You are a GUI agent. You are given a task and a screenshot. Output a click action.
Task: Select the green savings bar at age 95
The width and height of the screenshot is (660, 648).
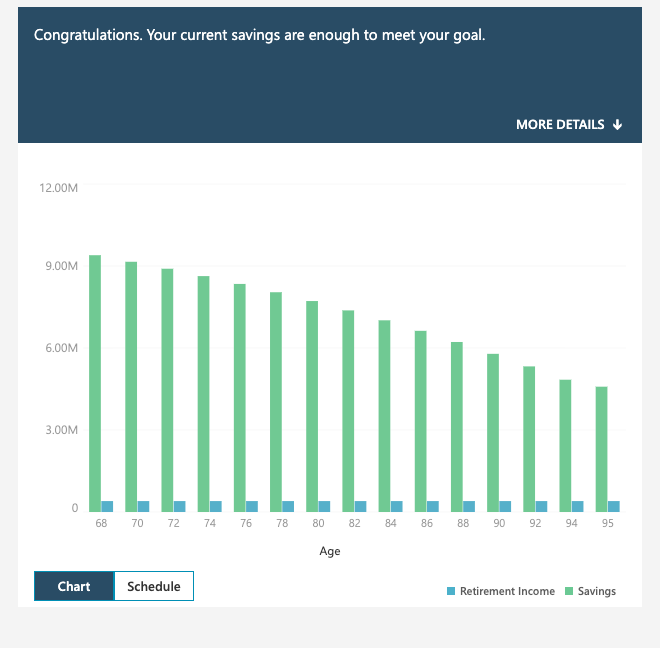(601, 448)
